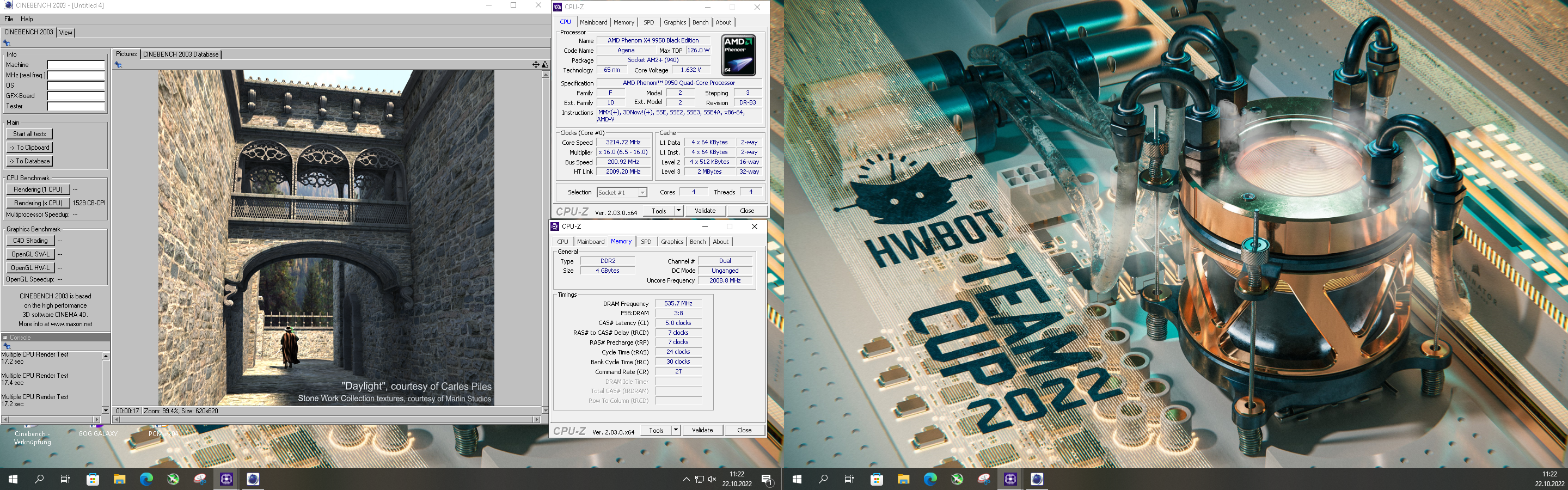
Task: Run Rendering (1 CPU) benchmark
Action: 38,189
